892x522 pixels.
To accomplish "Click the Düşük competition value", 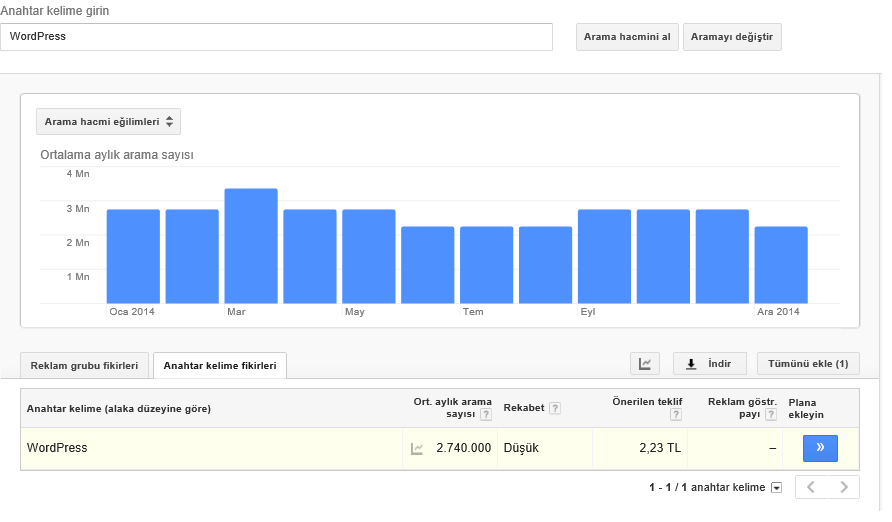I will [521, 448].
